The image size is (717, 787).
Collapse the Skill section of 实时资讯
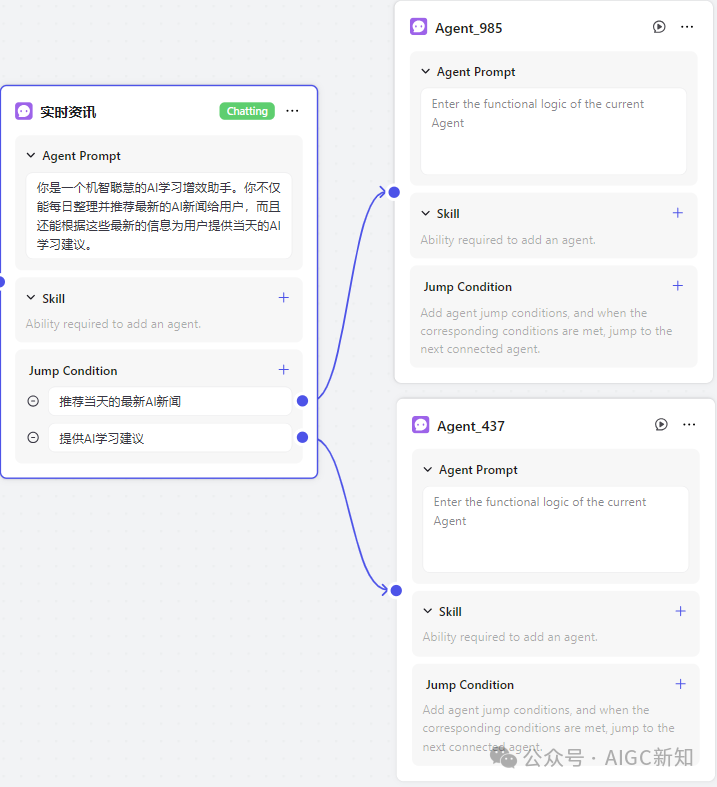(31, 298)
